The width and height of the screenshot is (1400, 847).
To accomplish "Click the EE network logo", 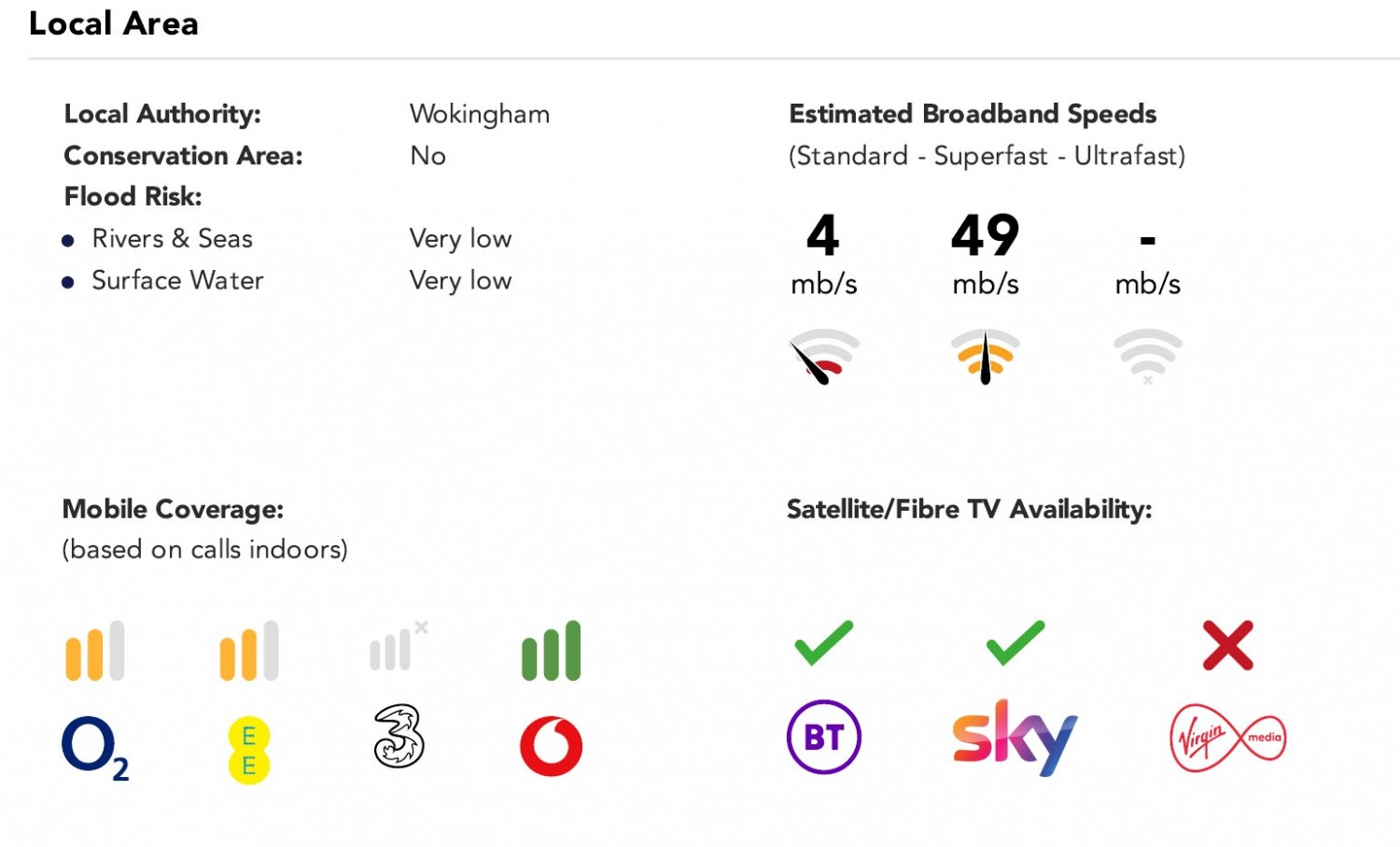I will (248, 750).
